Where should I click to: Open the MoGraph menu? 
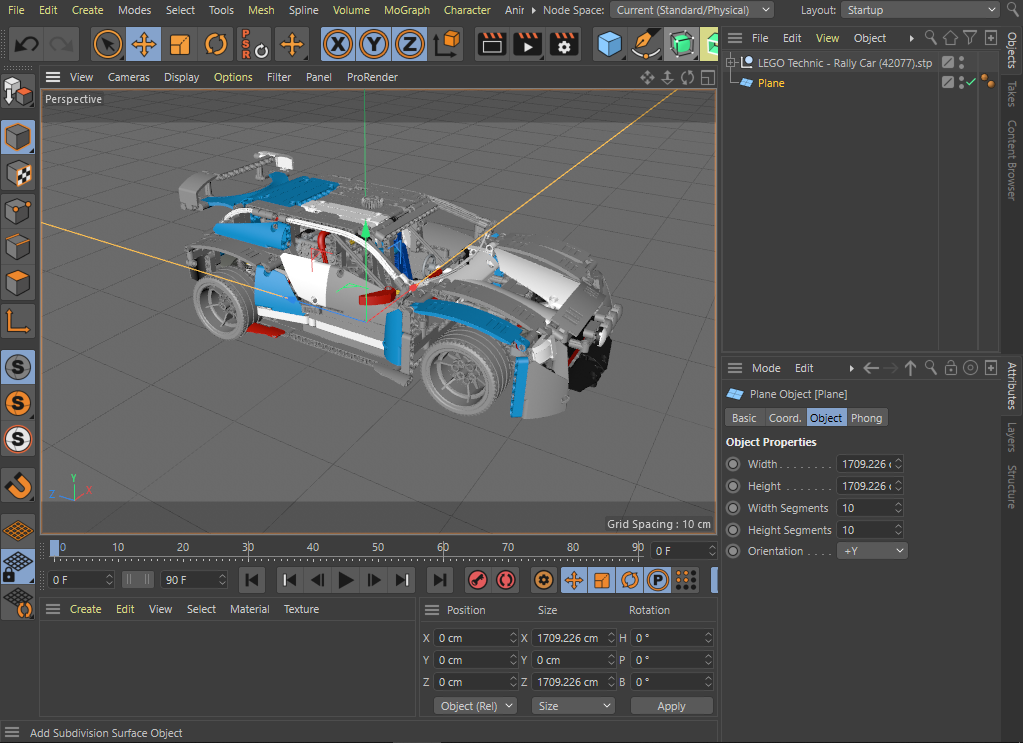coord(407,10)
